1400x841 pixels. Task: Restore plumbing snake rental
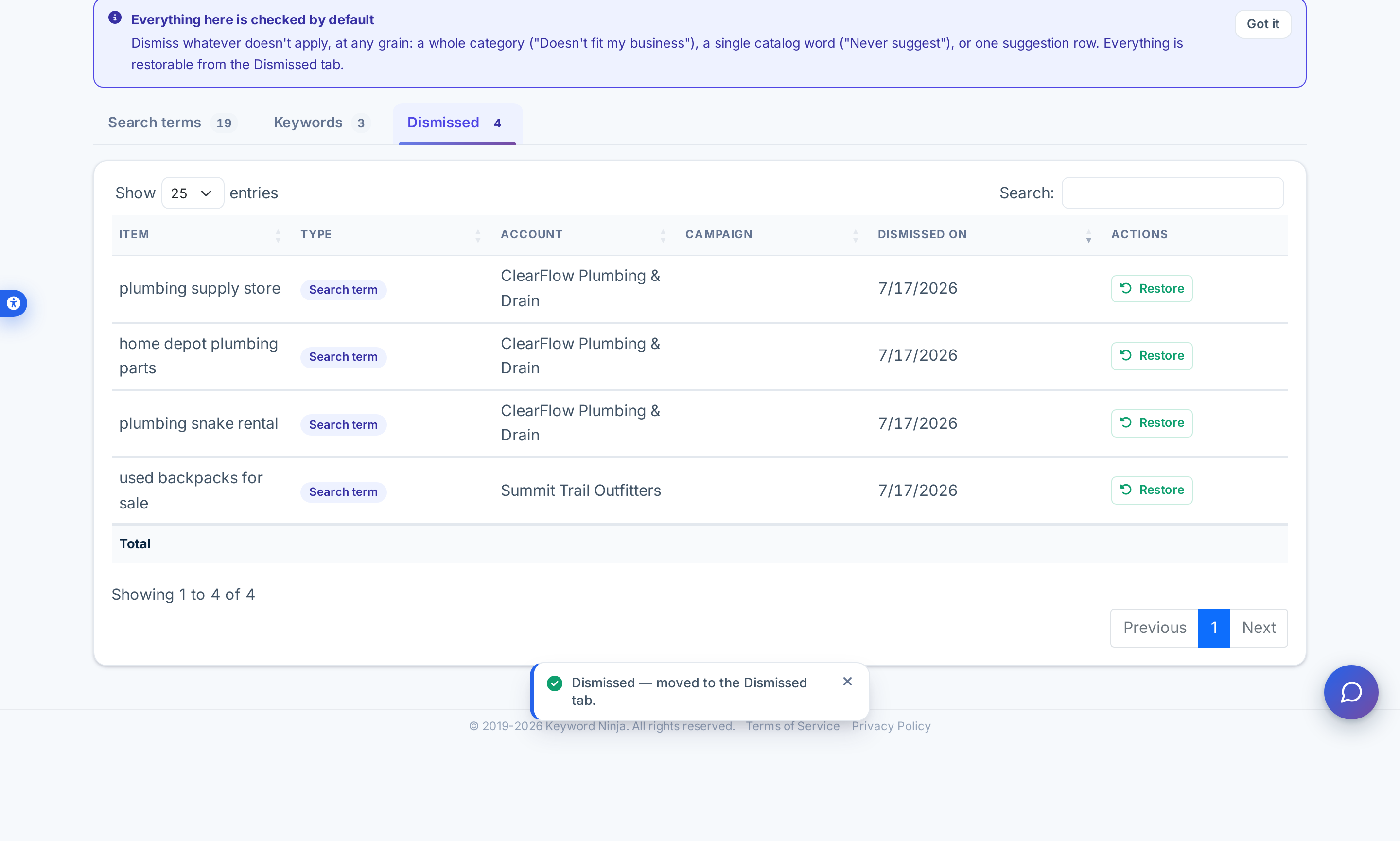1152,423
